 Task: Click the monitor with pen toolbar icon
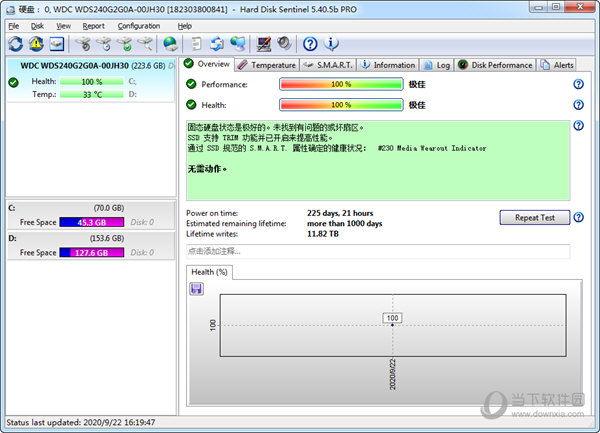[264, 44]
